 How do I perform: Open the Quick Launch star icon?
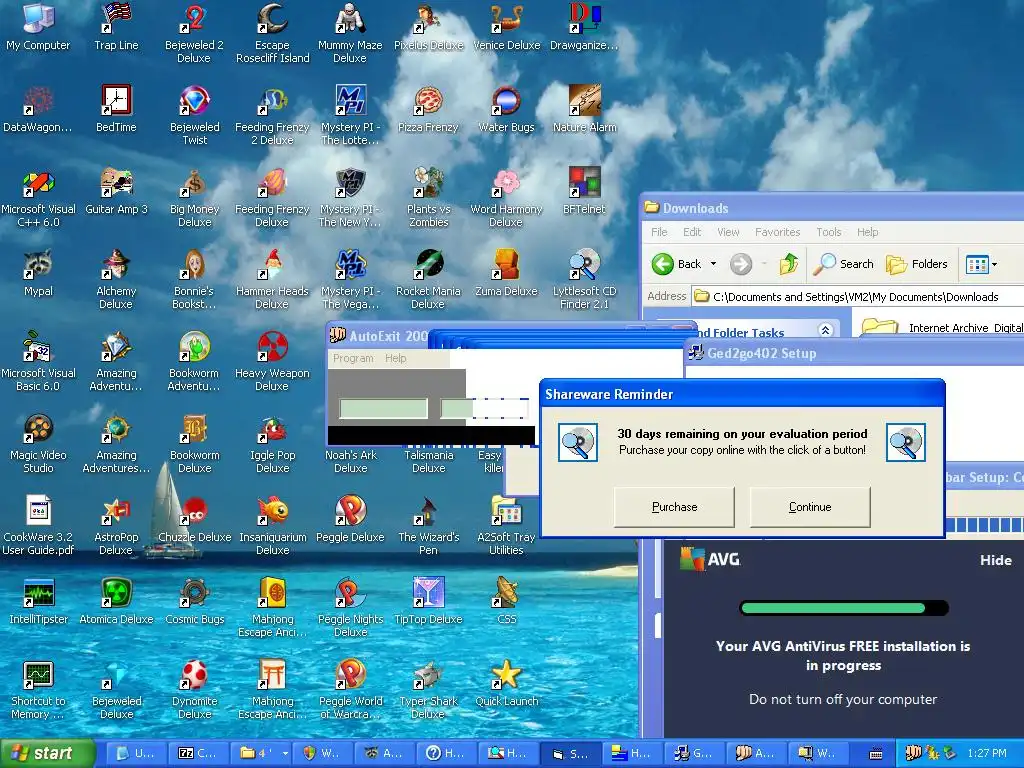click(506, 684)
